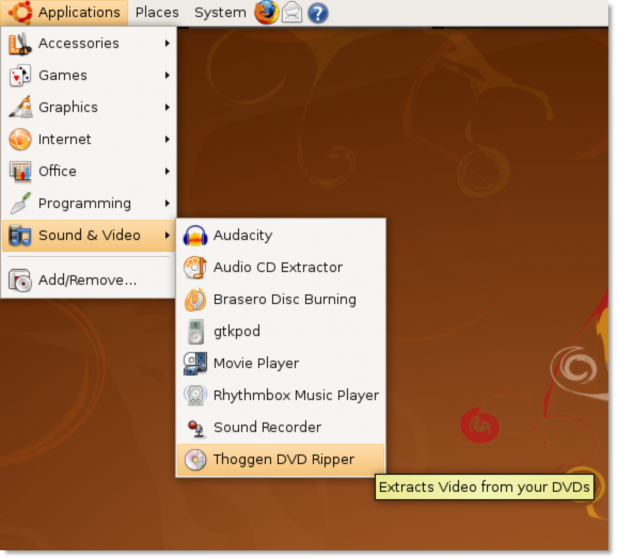Click the Programming trowel icon
Image resolution: width=617 pixels, height=559 pixels.
pyautogui.click(x=20, y=203)
